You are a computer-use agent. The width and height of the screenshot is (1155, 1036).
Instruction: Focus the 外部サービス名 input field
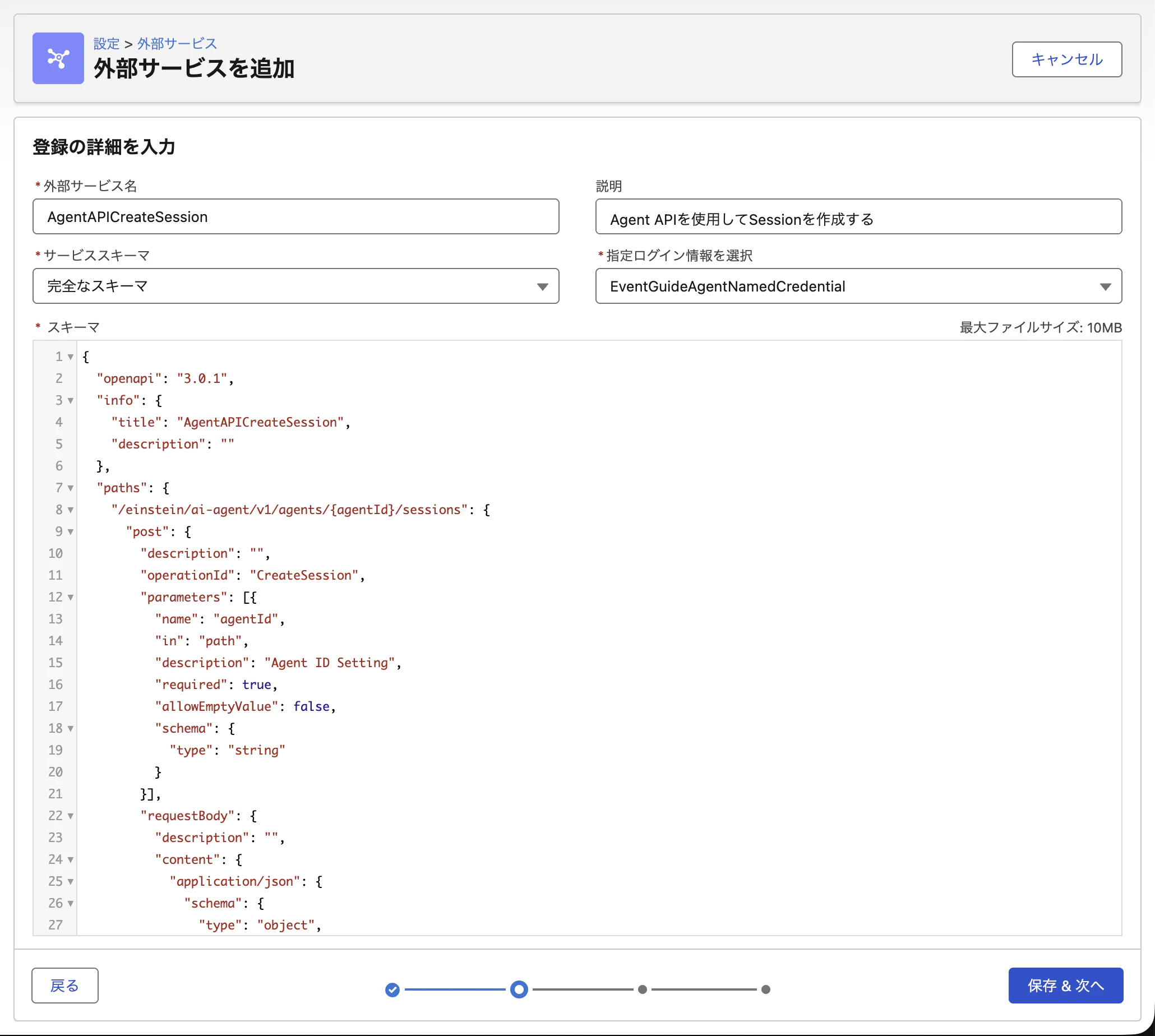tap(295, 216)
